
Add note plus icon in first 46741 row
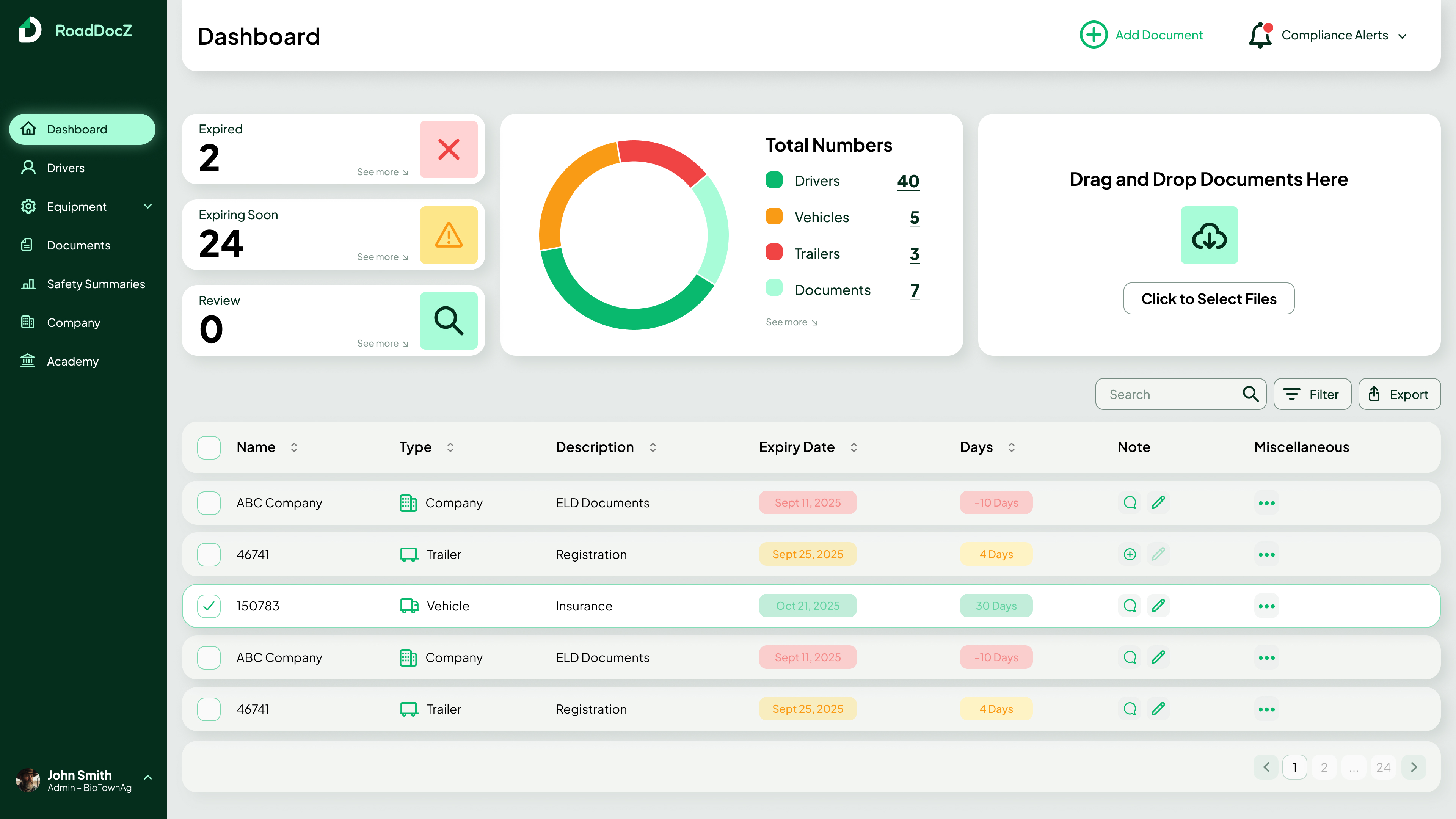[1129, 554]
